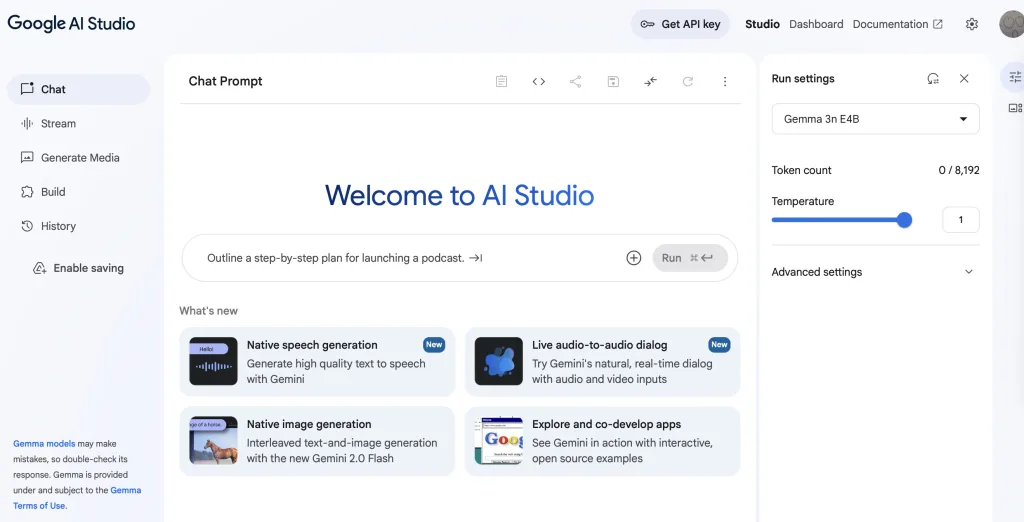Click the clear chat refresh icon

tap(688, 82)
